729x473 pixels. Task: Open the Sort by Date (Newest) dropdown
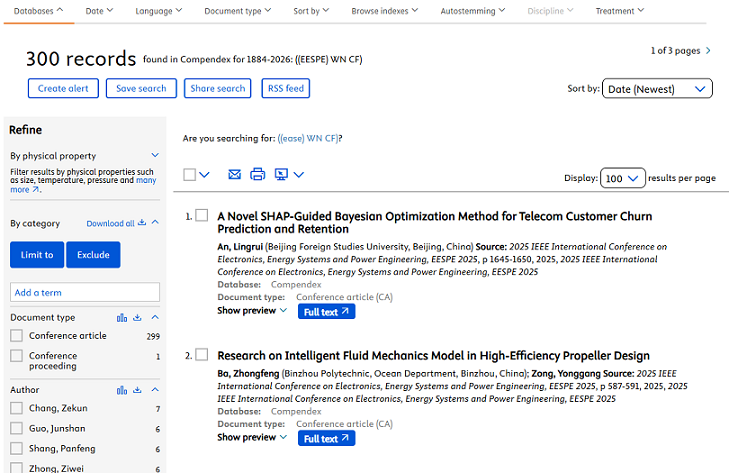coord(658,89)
